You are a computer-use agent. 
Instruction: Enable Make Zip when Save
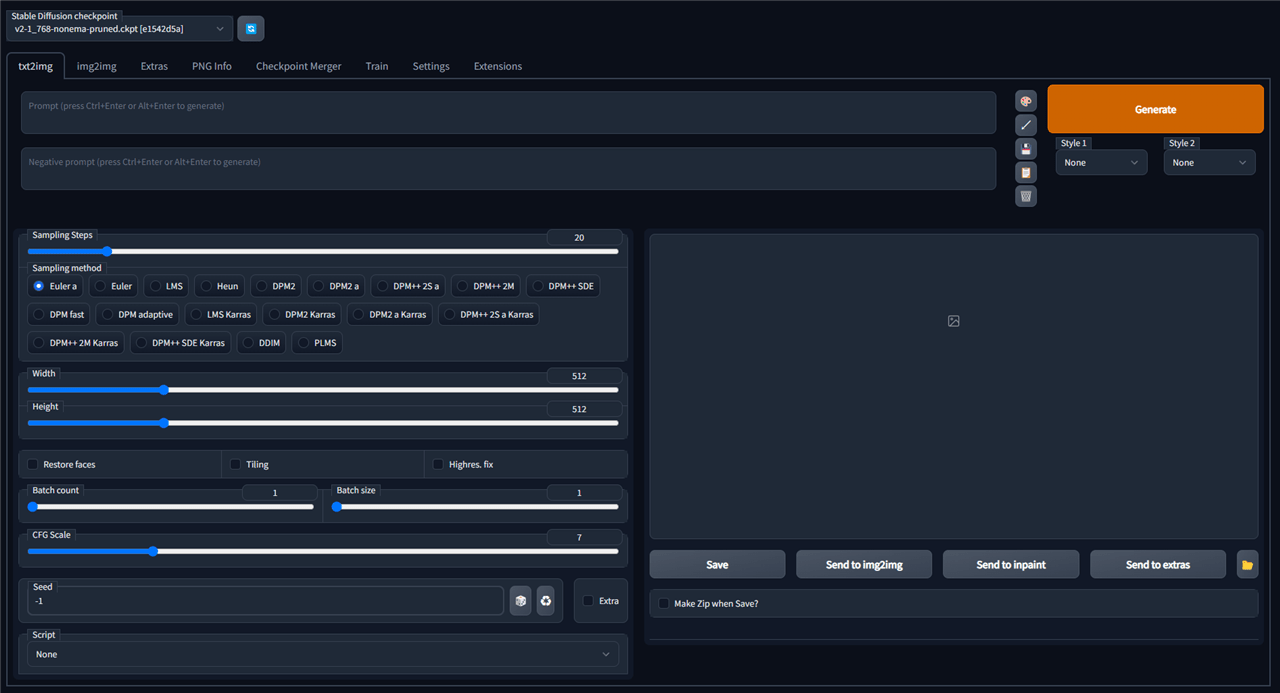click(664, 603)
